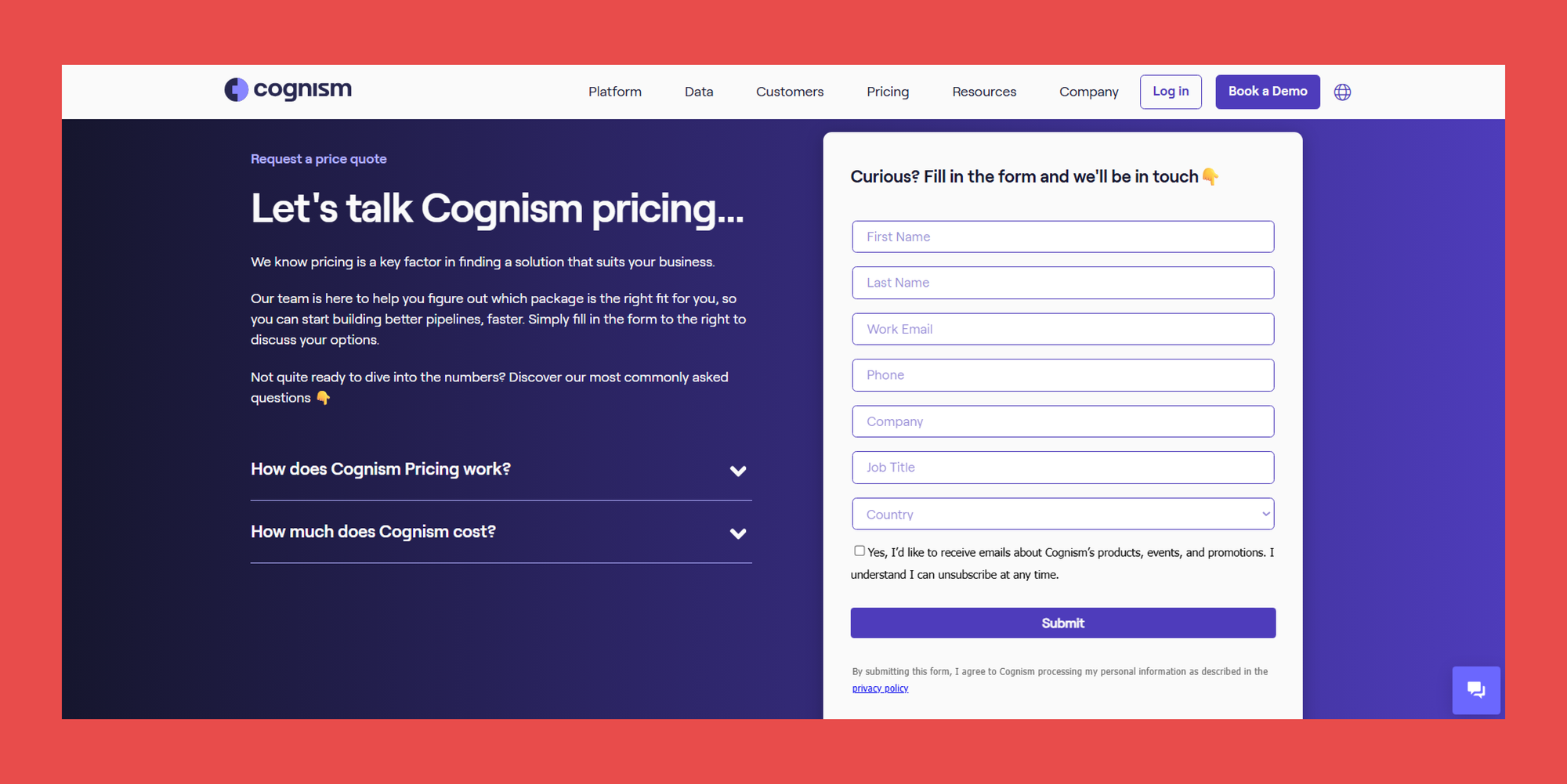
Task: Submit the pricing request form
Action: 1062,623
